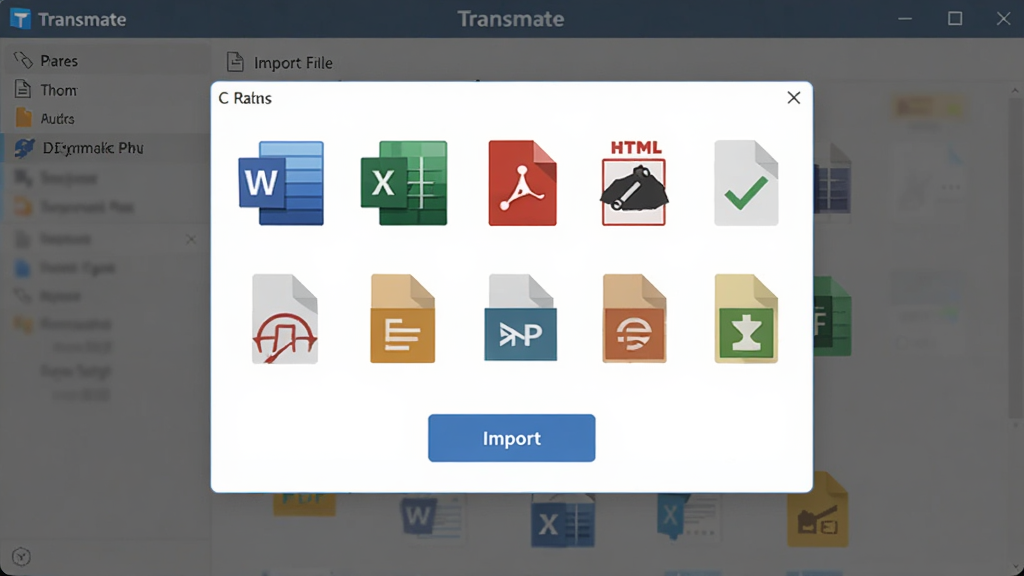
Task: Close the C Ratns dialog
Action: coord(793,98)
